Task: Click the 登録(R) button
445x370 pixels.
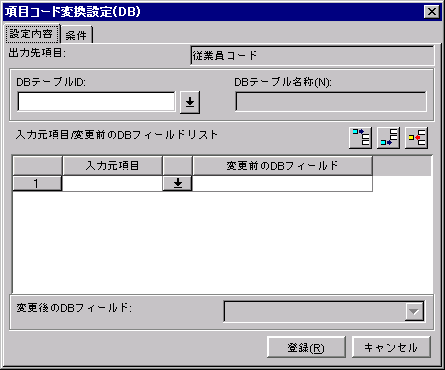Action: click(x=306, y=347)
